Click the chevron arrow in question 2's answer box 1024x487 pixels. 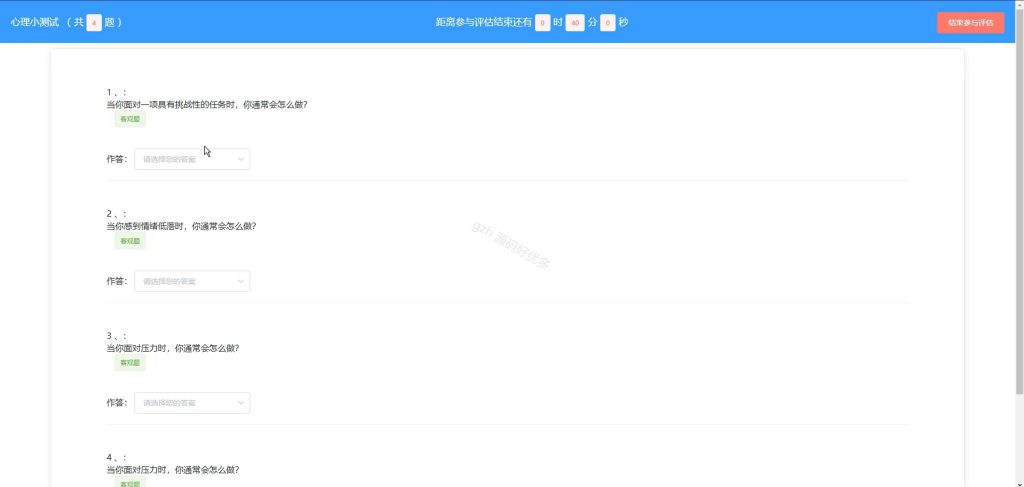coord(240,281)
